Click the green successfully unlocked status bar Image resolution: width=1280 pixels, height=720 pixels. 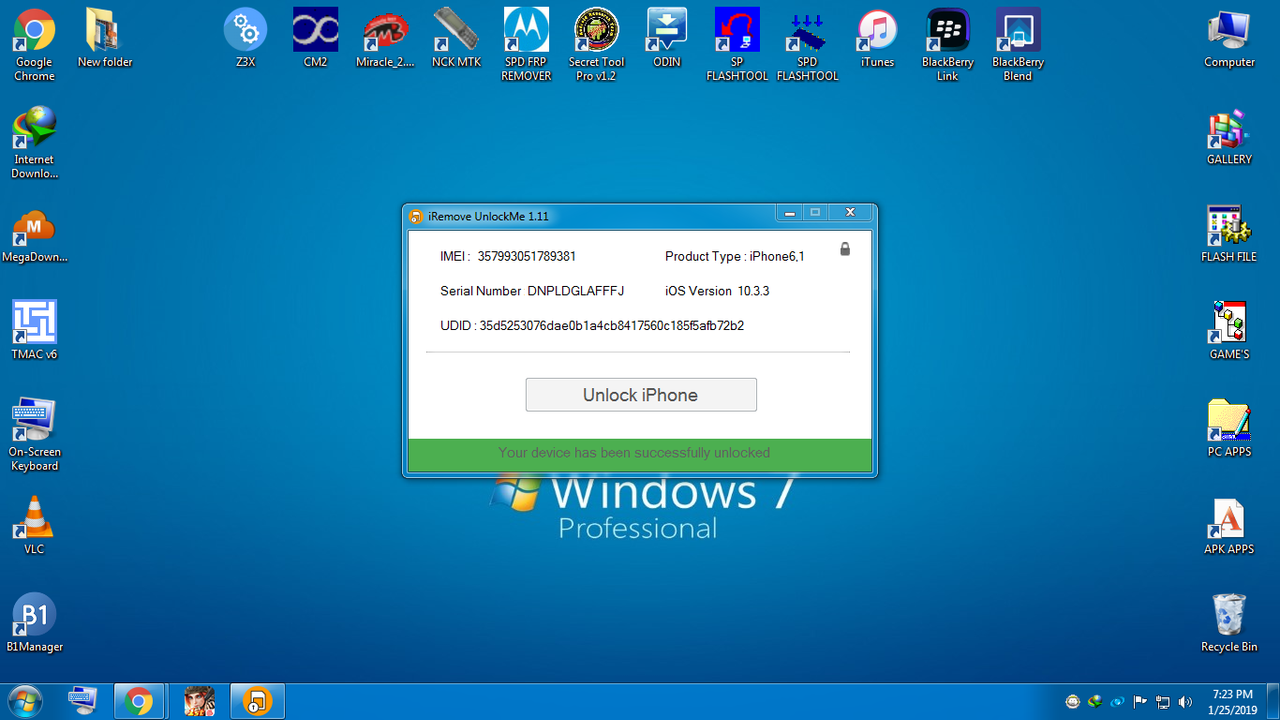tap(640, 455)
